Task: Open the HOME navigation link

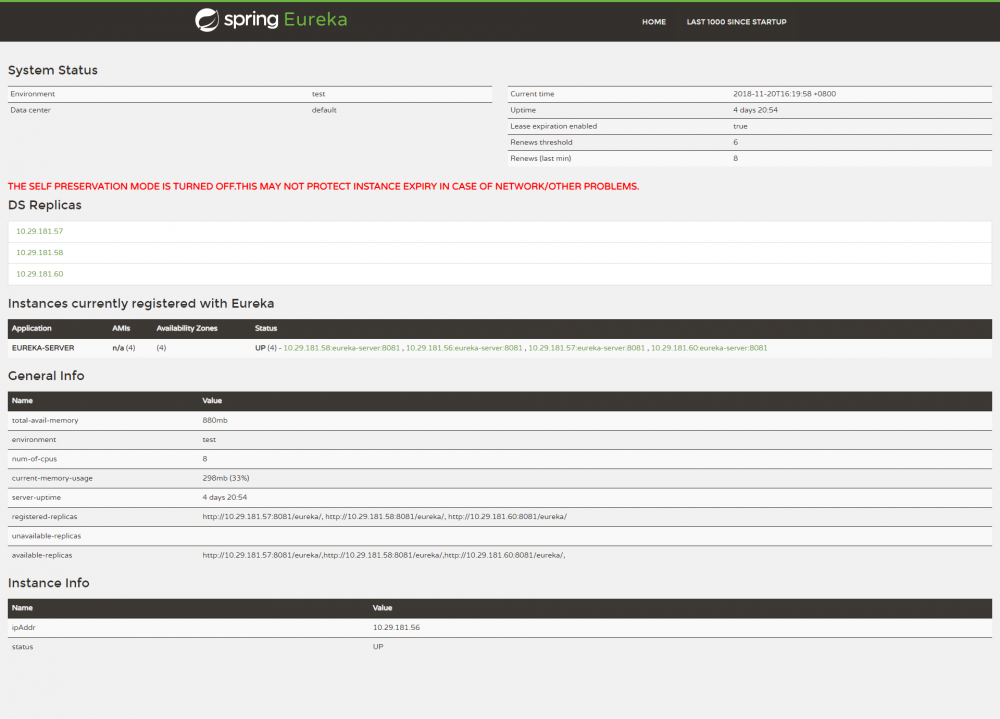Action: pos(653,21)
